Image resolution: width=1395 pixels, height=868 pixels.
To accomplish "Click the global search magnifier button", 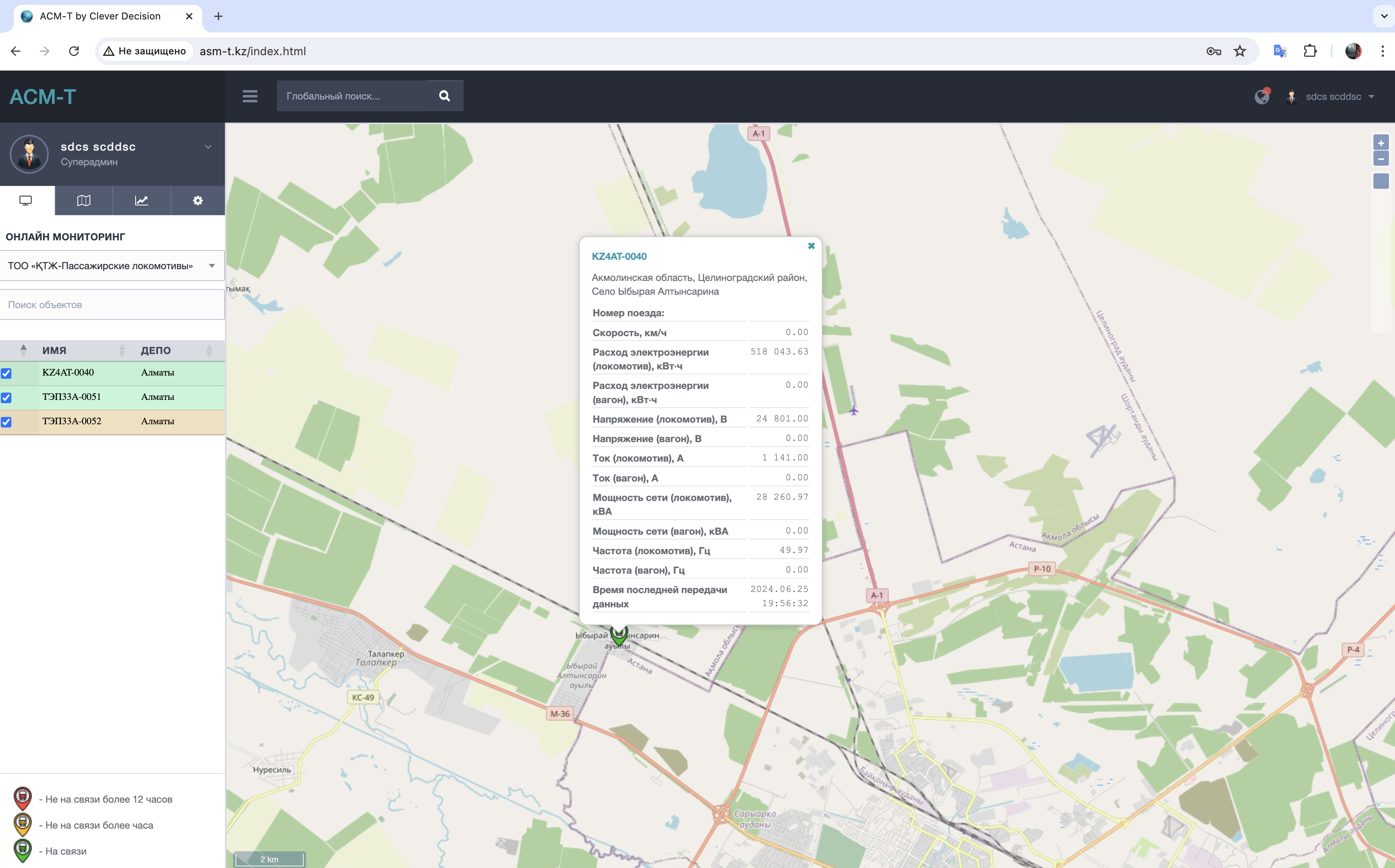I will coord(444,96).
